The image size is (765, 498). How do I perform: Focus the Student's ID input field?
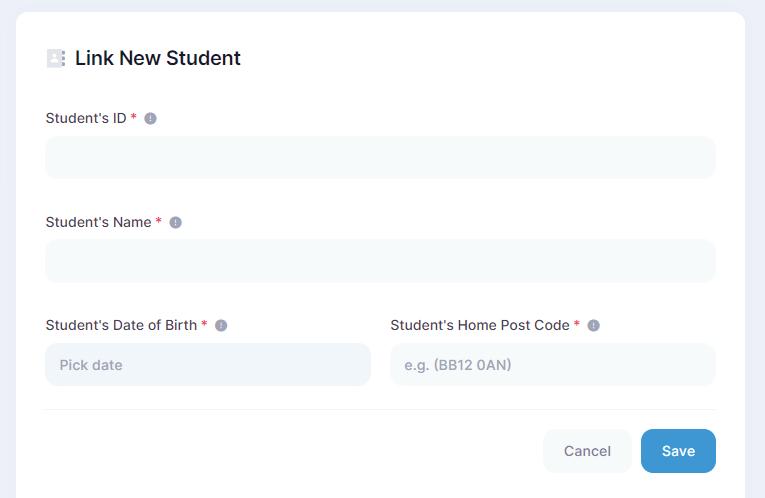[380, 157]
